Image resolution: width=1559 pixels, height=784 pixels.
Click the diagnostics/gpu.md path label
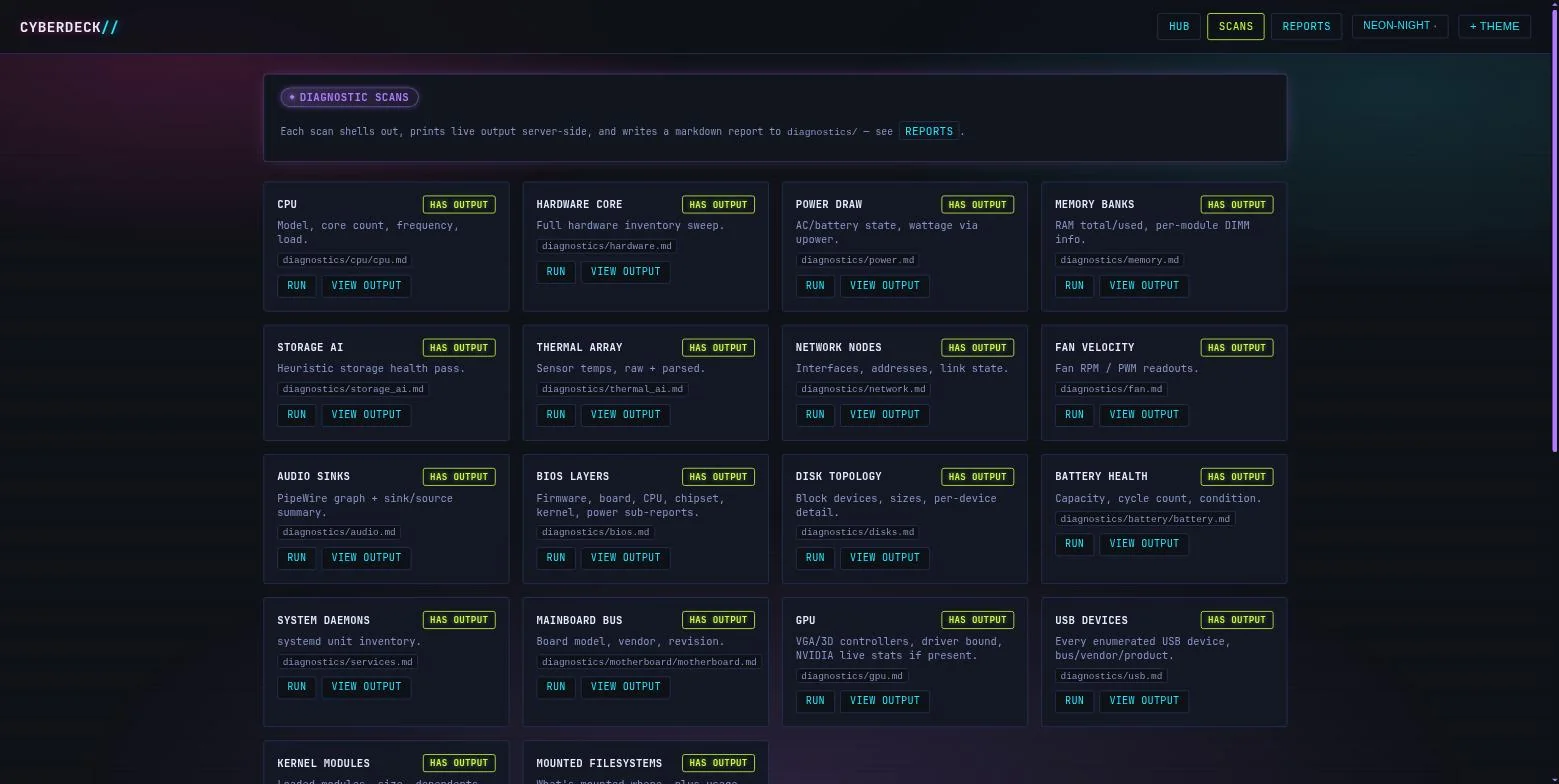coord(851,675)
